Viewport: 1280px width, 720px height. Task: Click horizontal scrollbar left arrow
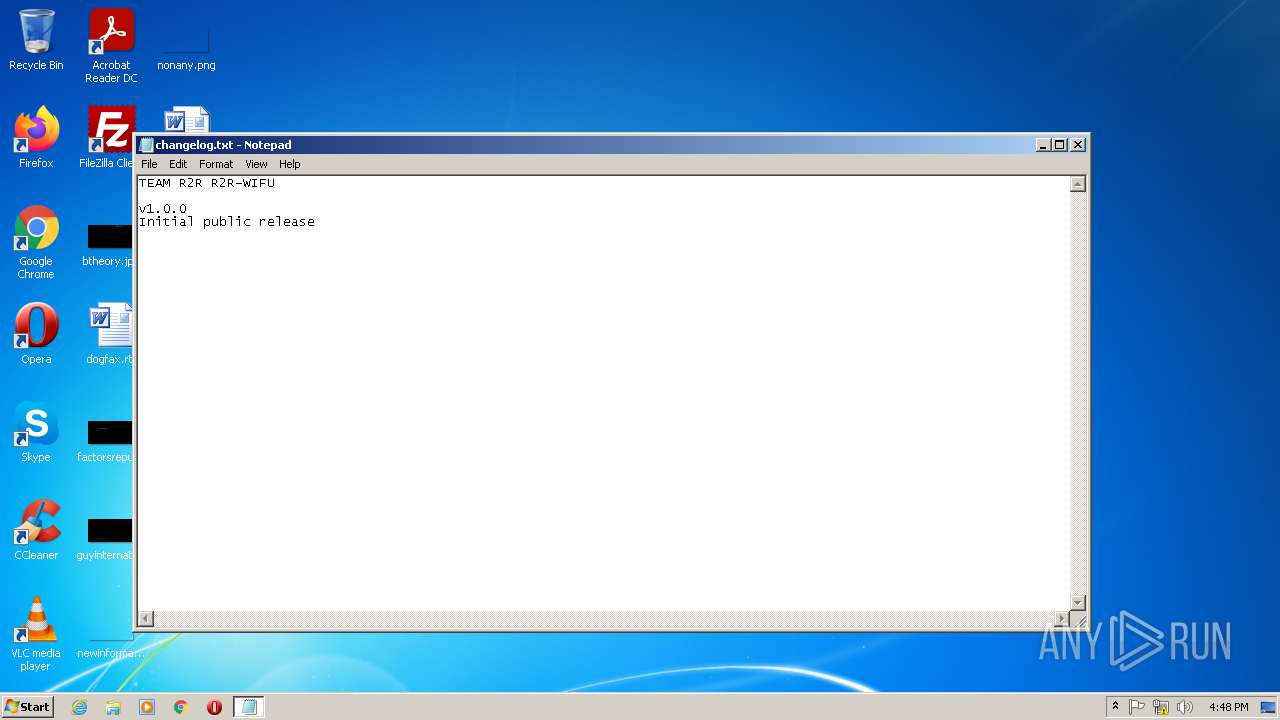click(x=146, y=619)
